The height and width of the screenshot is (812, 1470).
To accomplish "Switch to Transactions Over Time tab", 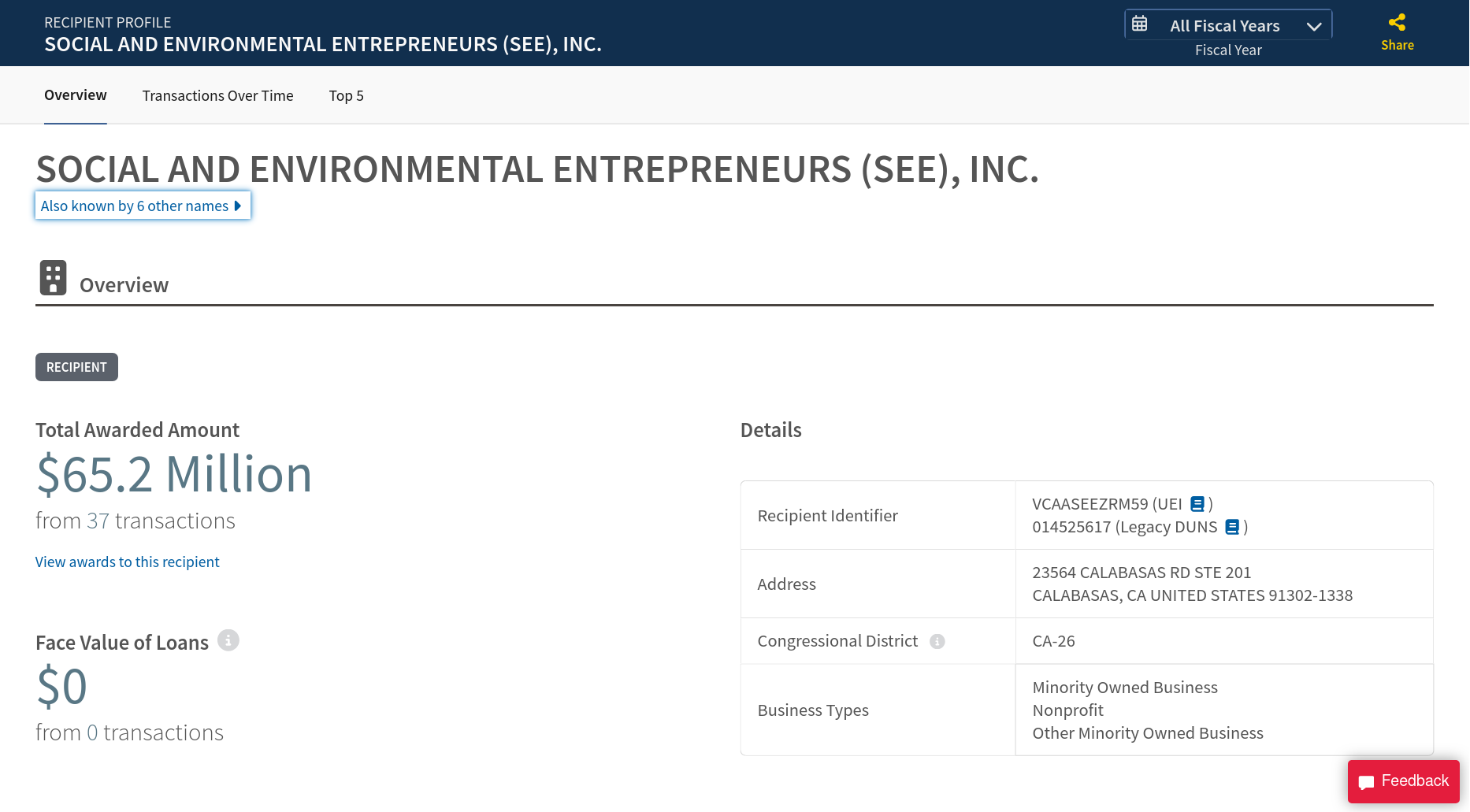I will click(x=217, y=96).
